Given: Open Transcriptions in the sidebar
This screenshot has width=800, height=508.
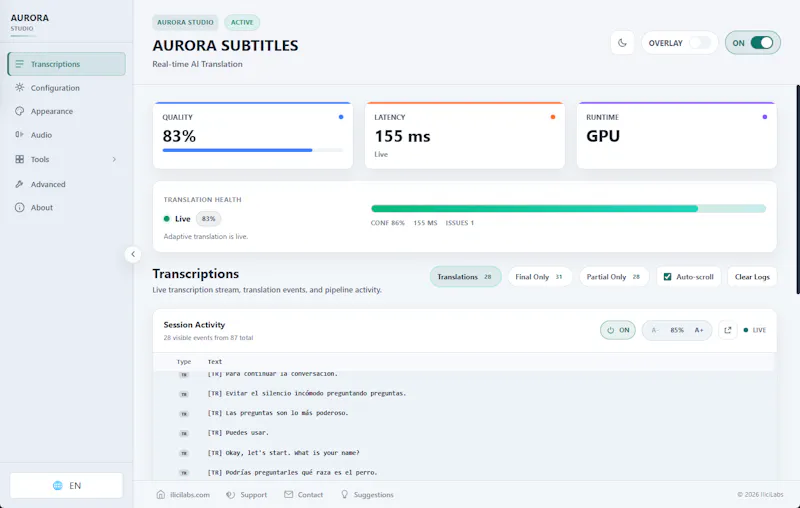Looking at the screenshot, I should coord(66,64).
